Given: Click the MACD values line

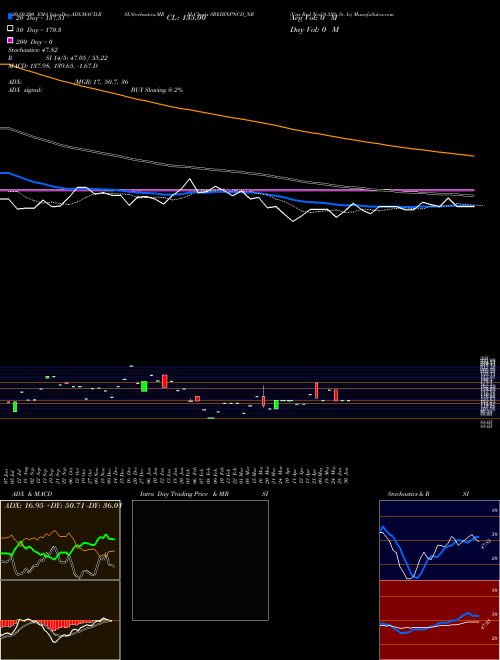Looking at the screenshot, I should 53,66.
